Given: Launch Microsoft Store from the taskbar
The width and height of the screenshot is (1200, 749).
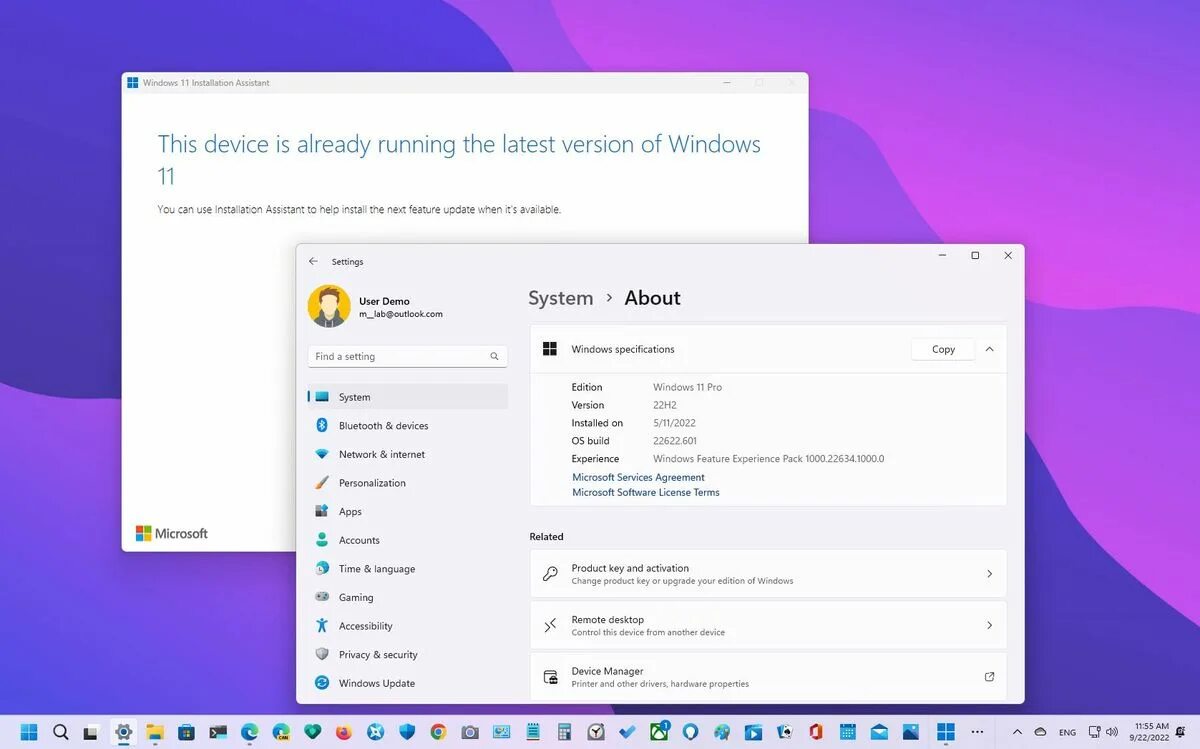Looking at the screenshot, I should pyautogui.click(x=186, y=733).
